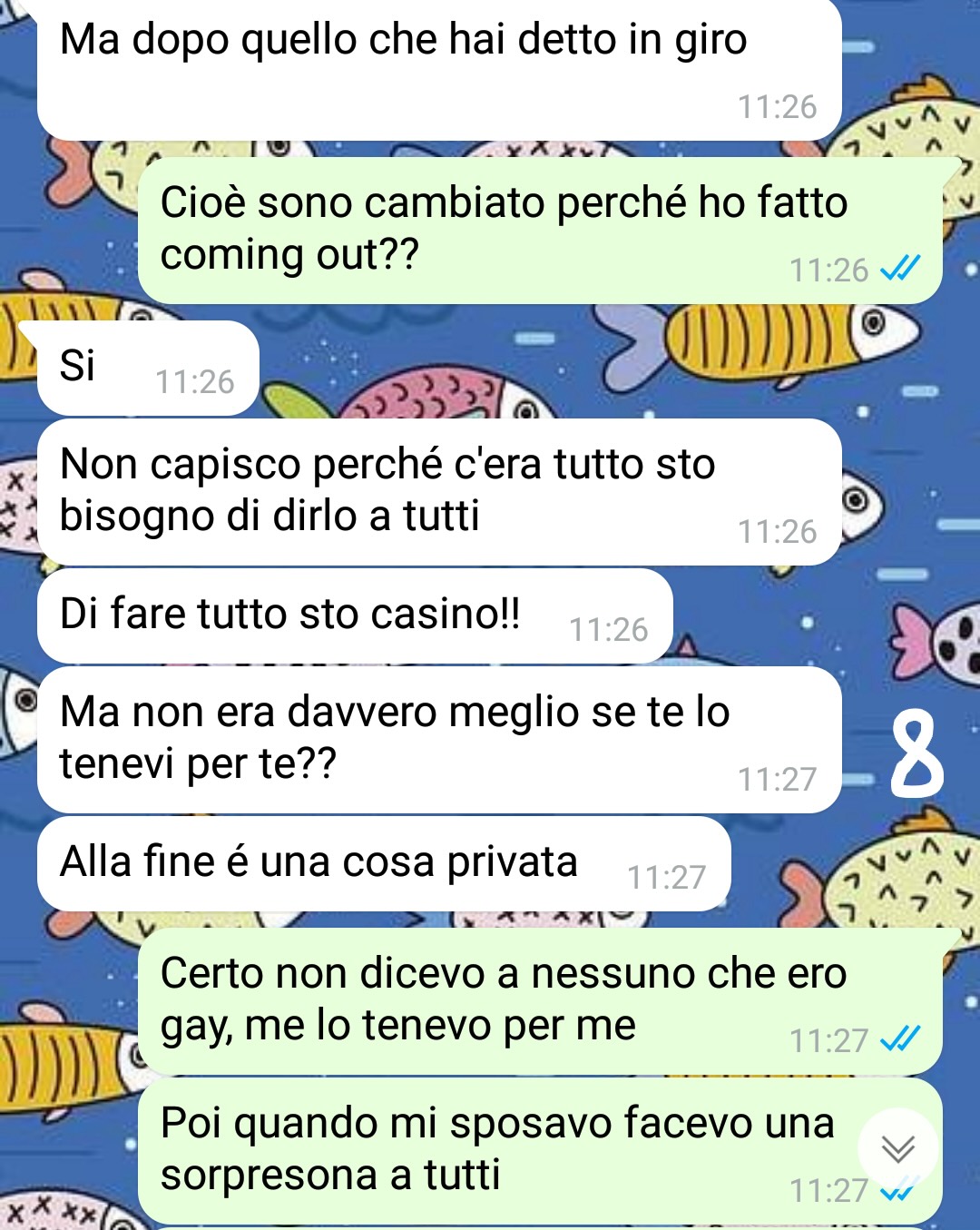
Task: Tap the 11:26 timestamp on the 'Si' message
Action: [194, 382]
